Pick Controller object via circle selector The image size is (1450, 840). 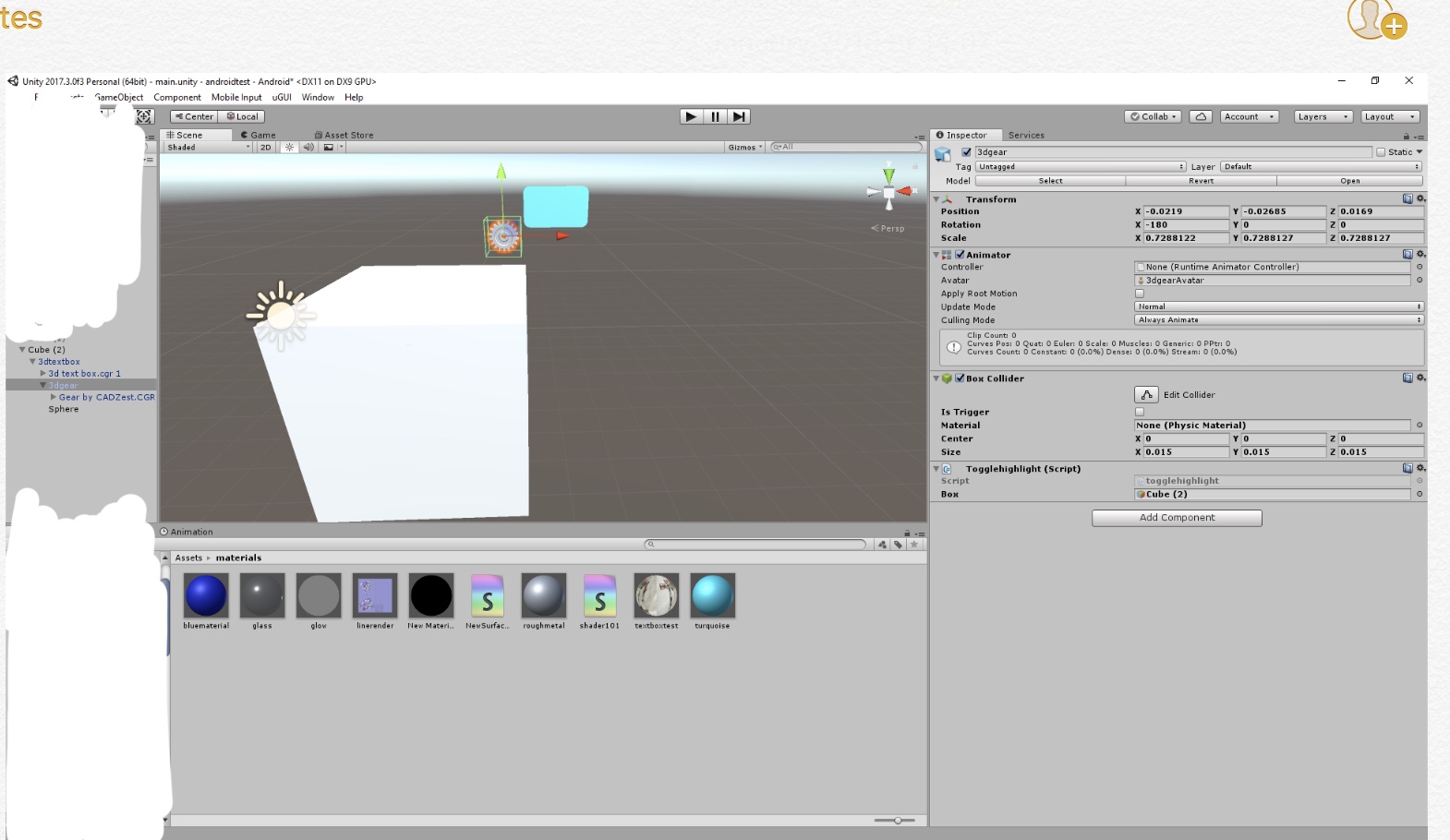[1420, 267]
